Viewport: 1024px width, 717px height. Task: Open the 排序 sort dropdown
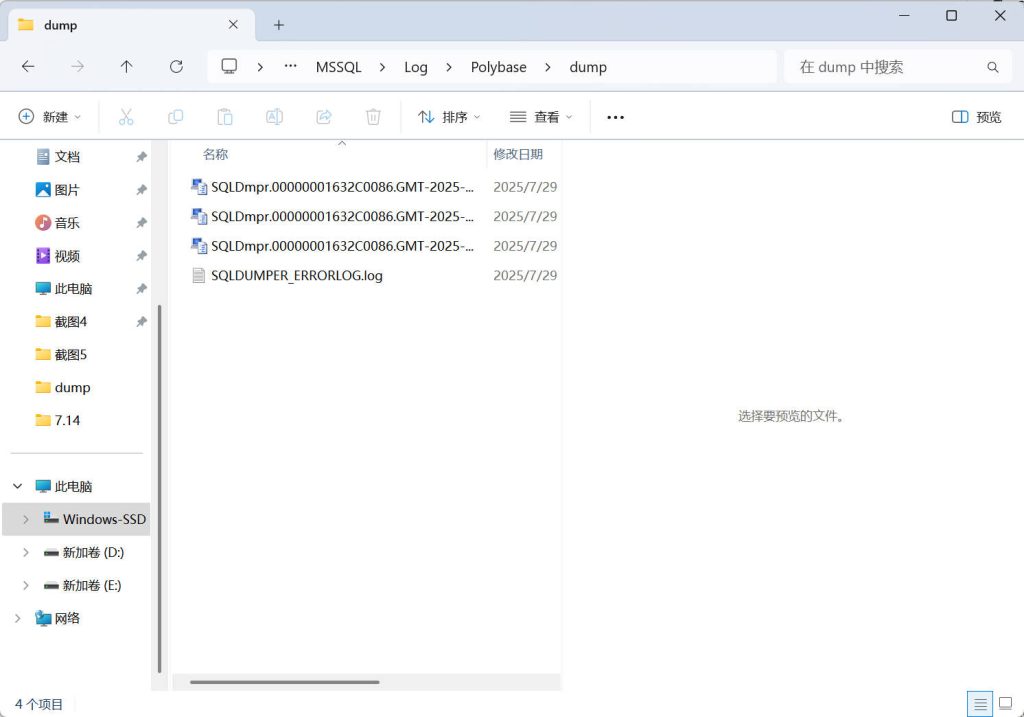(449, 117)
